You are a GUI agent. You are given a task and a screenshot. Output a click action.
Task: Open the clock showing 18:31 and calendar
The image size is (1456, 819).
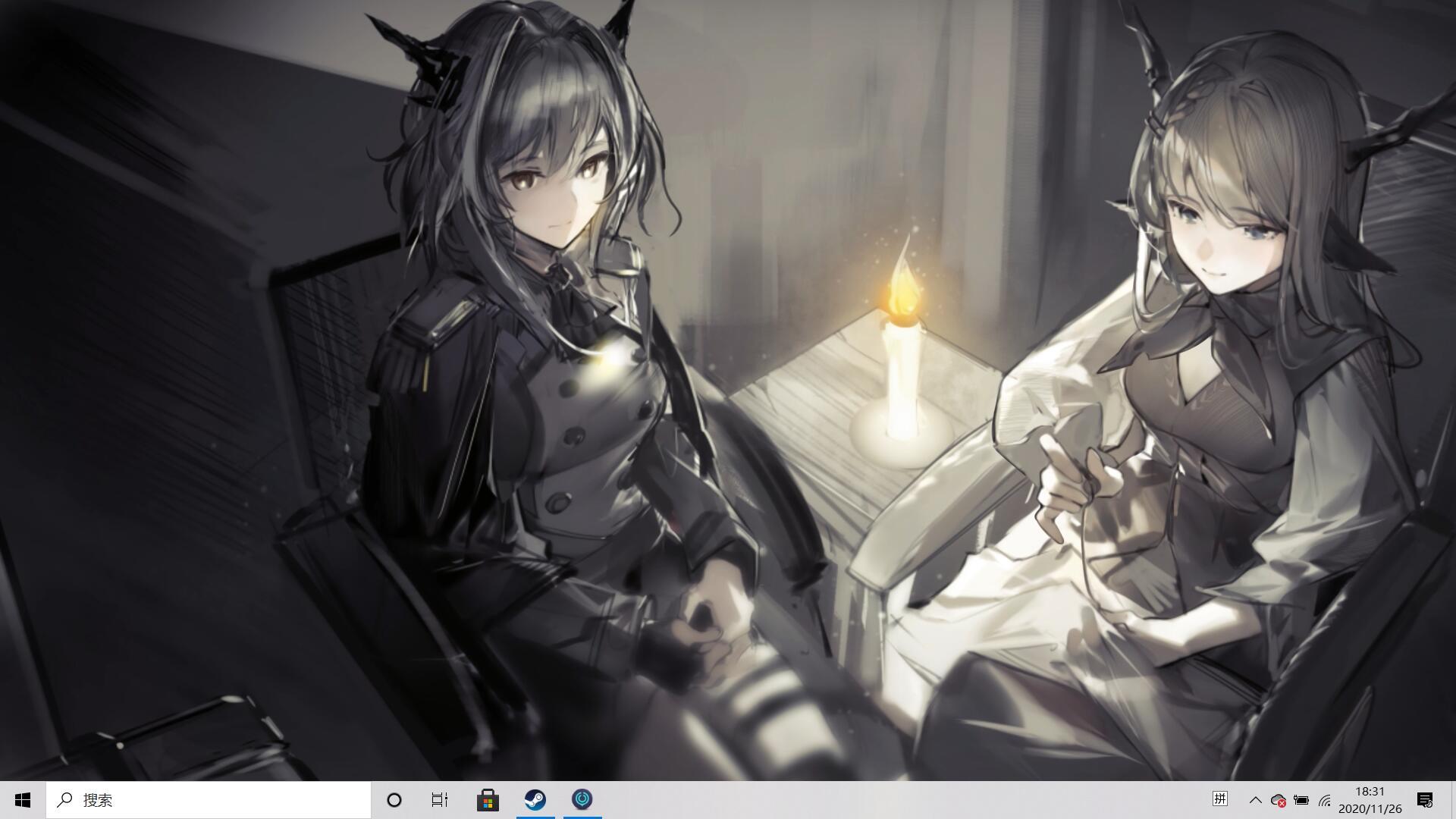pos(1370,800)
